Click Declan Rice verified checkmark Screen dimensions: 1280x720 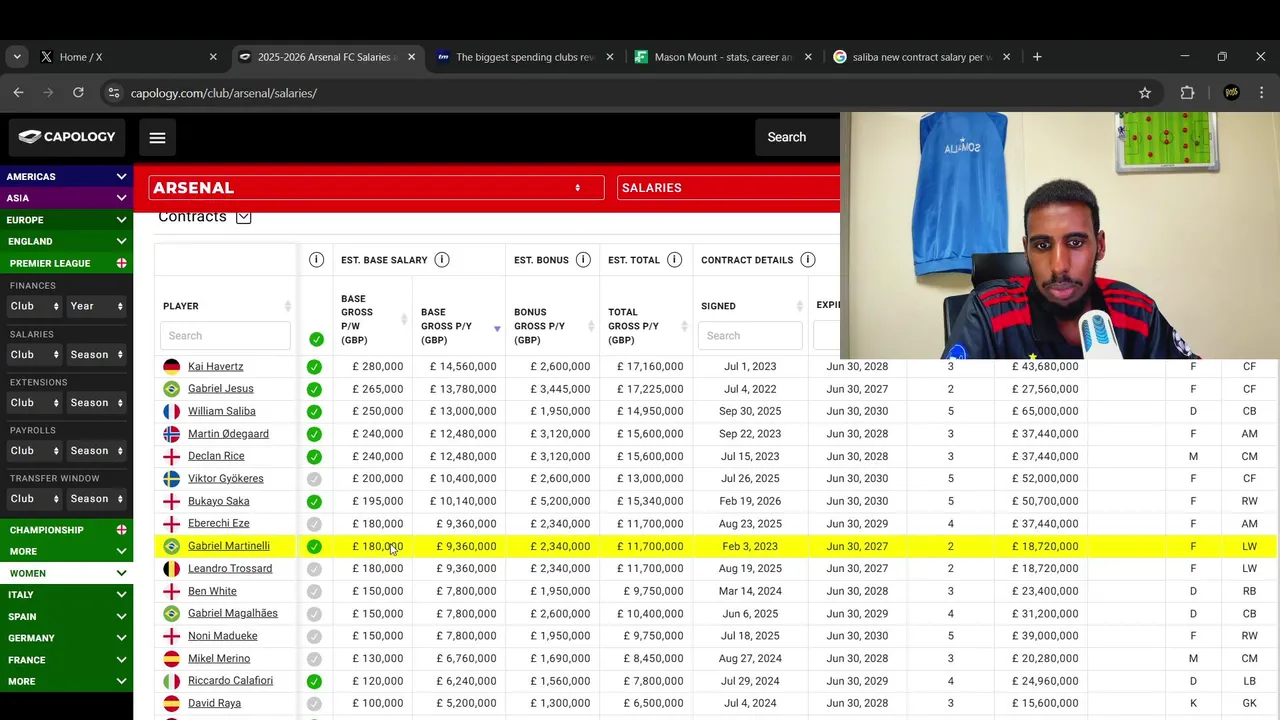[x=314, y=457]
